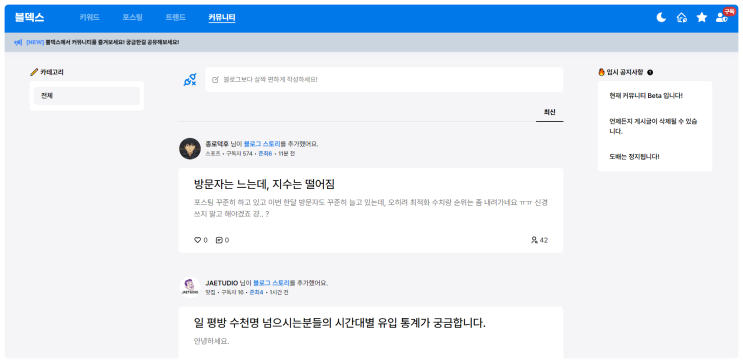743x363 pixels.
Task: Open 좀로덱후's profile avatar
Action: 190,149
